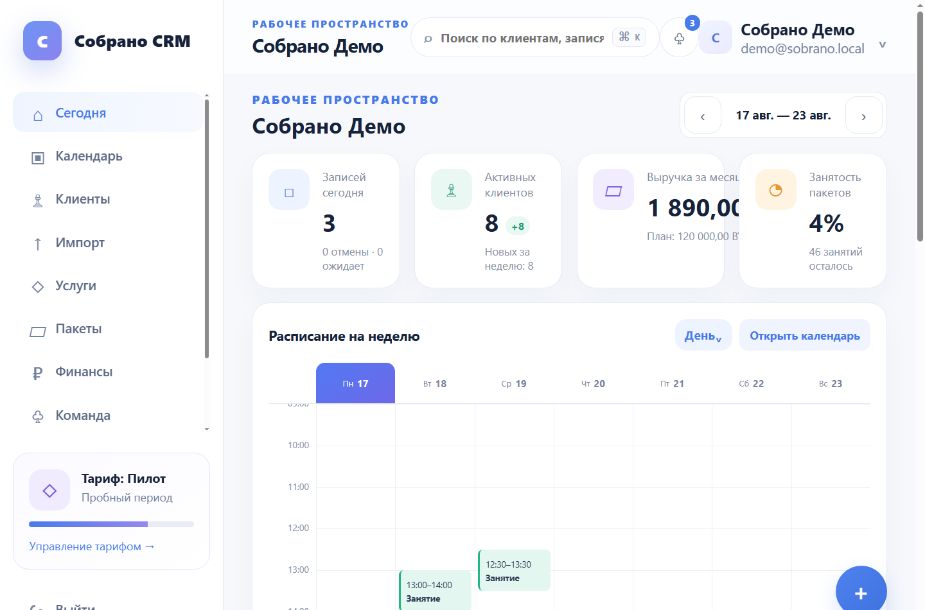Click the Импорт arrow icon
Image resolution: width=925 pixels, height=610 pixels.
click(37, 244)
